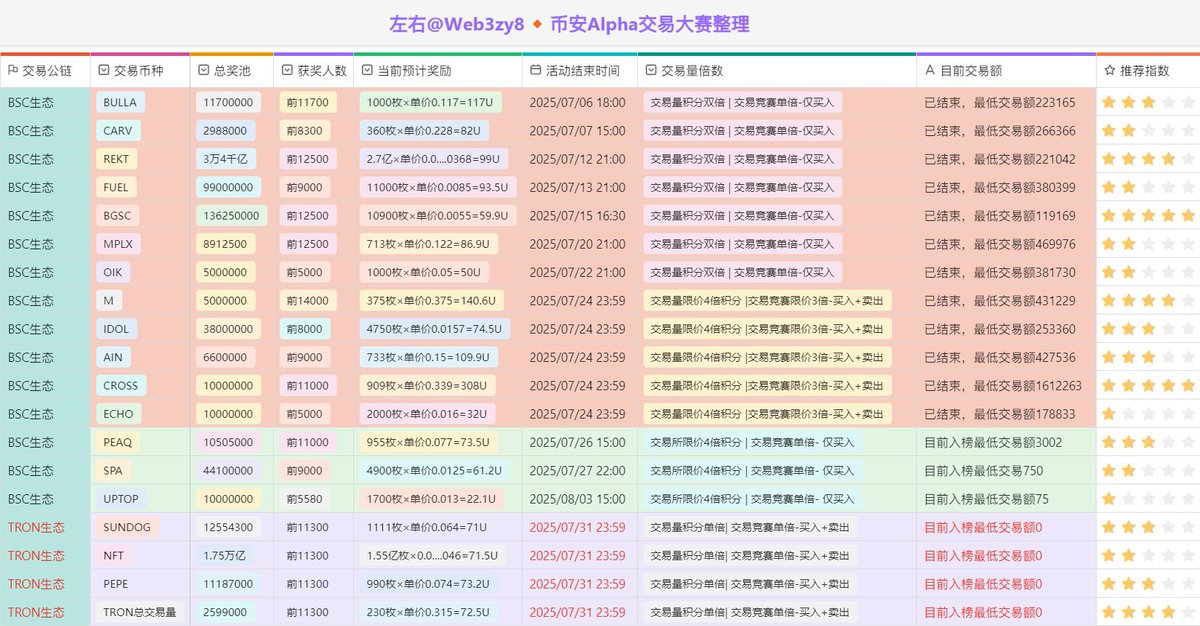This screenshot has width=1200, height=626.
Task: Select the BULLA coin tag
Action: pos(120,102)
